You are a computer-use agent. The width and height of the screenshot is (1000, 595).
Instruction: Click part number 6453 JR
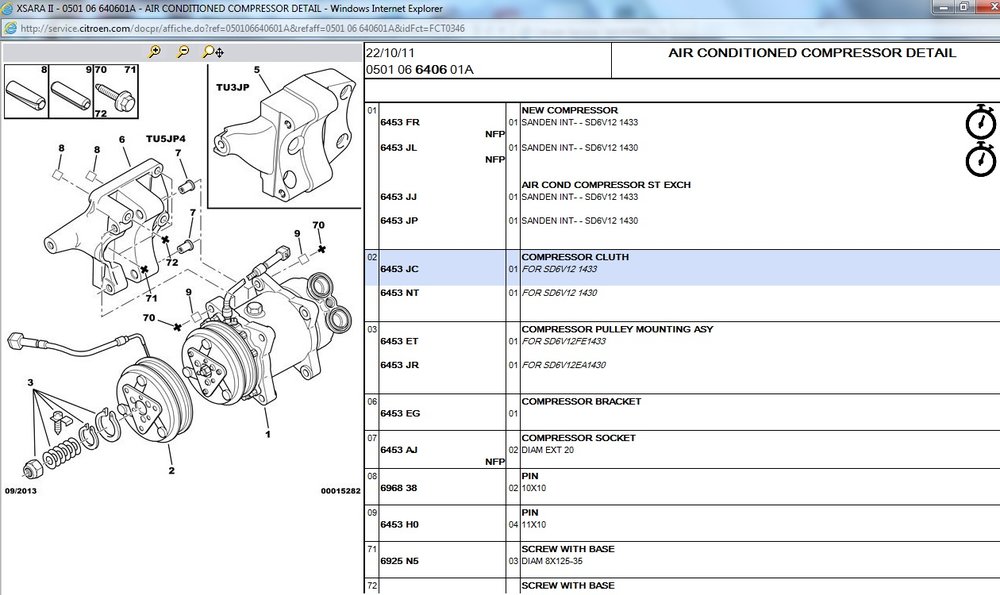tap(399, 365)
